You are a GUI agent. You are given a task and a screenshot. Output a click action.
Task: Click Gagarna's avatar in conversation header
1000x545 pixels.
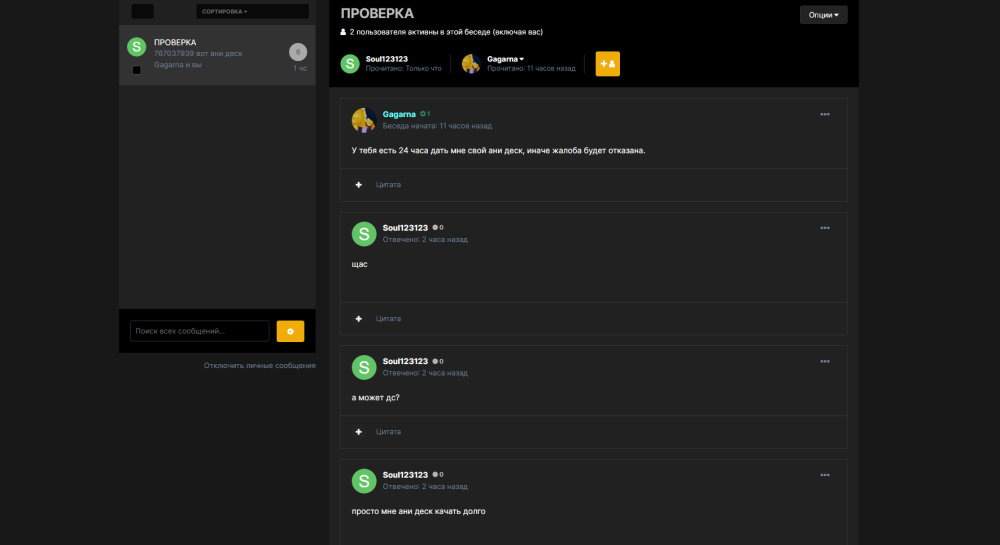pyautogui.click(x=471, y=64)
